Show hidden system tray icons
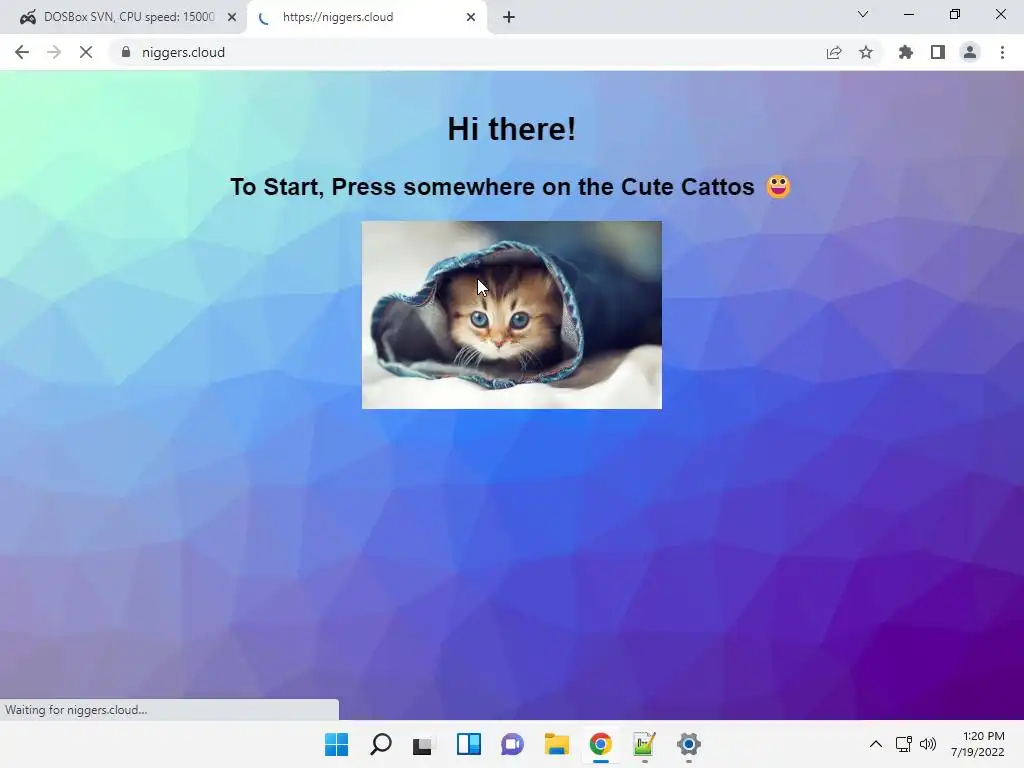This screenshot has height=768, width=1024. click(876, 744)
